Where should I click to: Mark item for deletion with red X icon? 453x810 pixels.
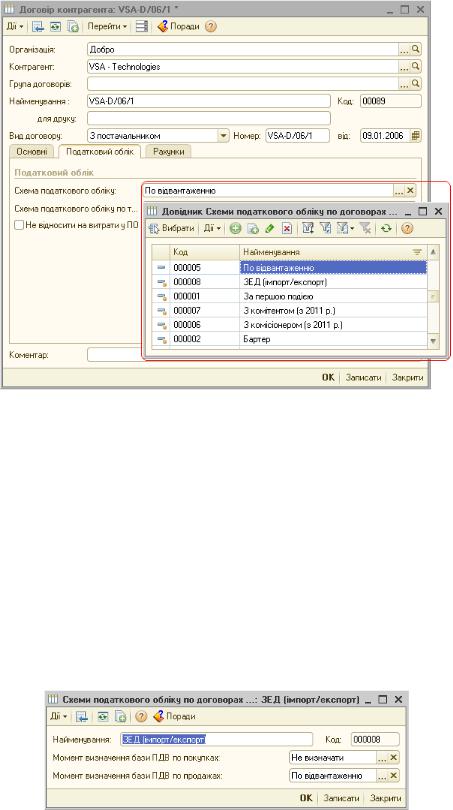coord(287,228)
